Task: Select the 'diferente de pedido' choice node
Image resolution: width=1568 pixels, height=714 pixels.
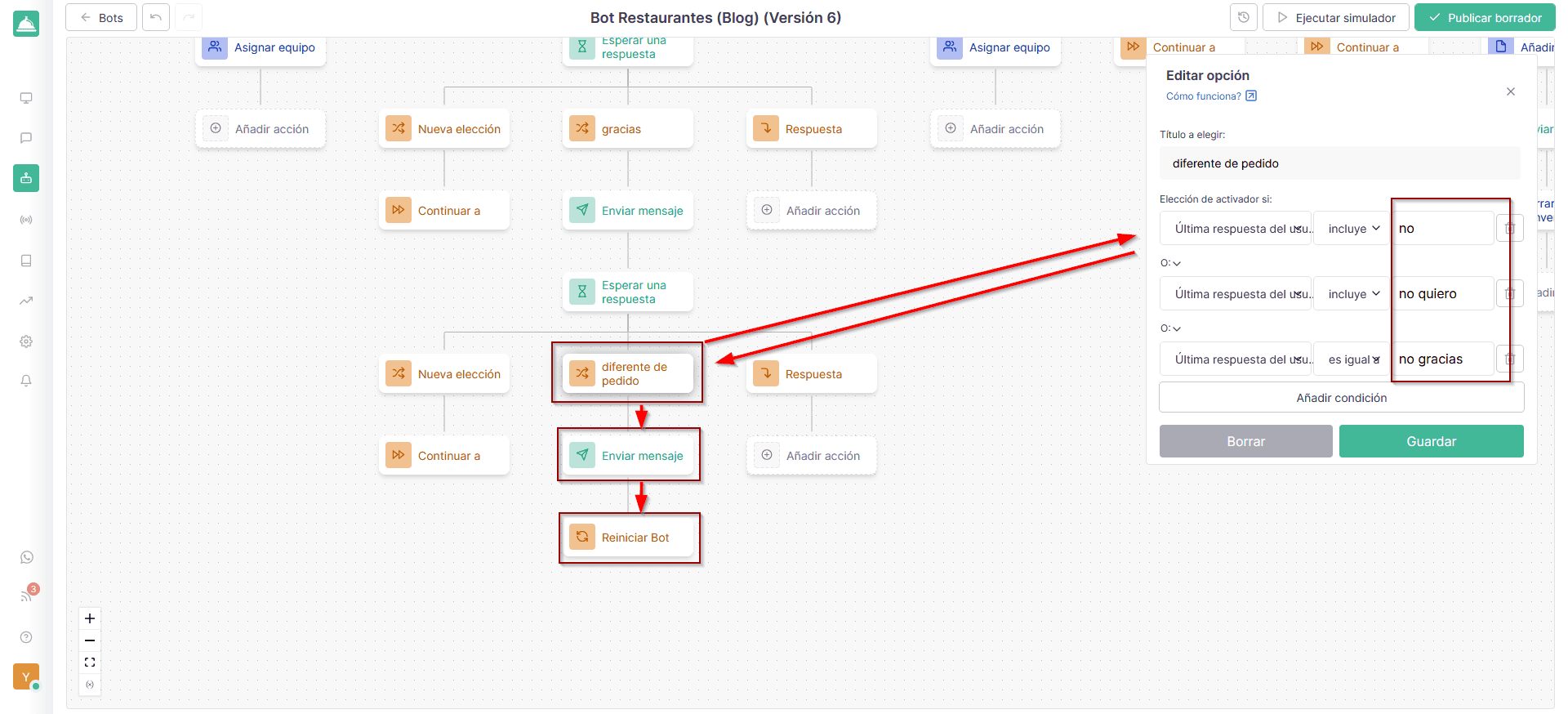Action: (628, 374)
